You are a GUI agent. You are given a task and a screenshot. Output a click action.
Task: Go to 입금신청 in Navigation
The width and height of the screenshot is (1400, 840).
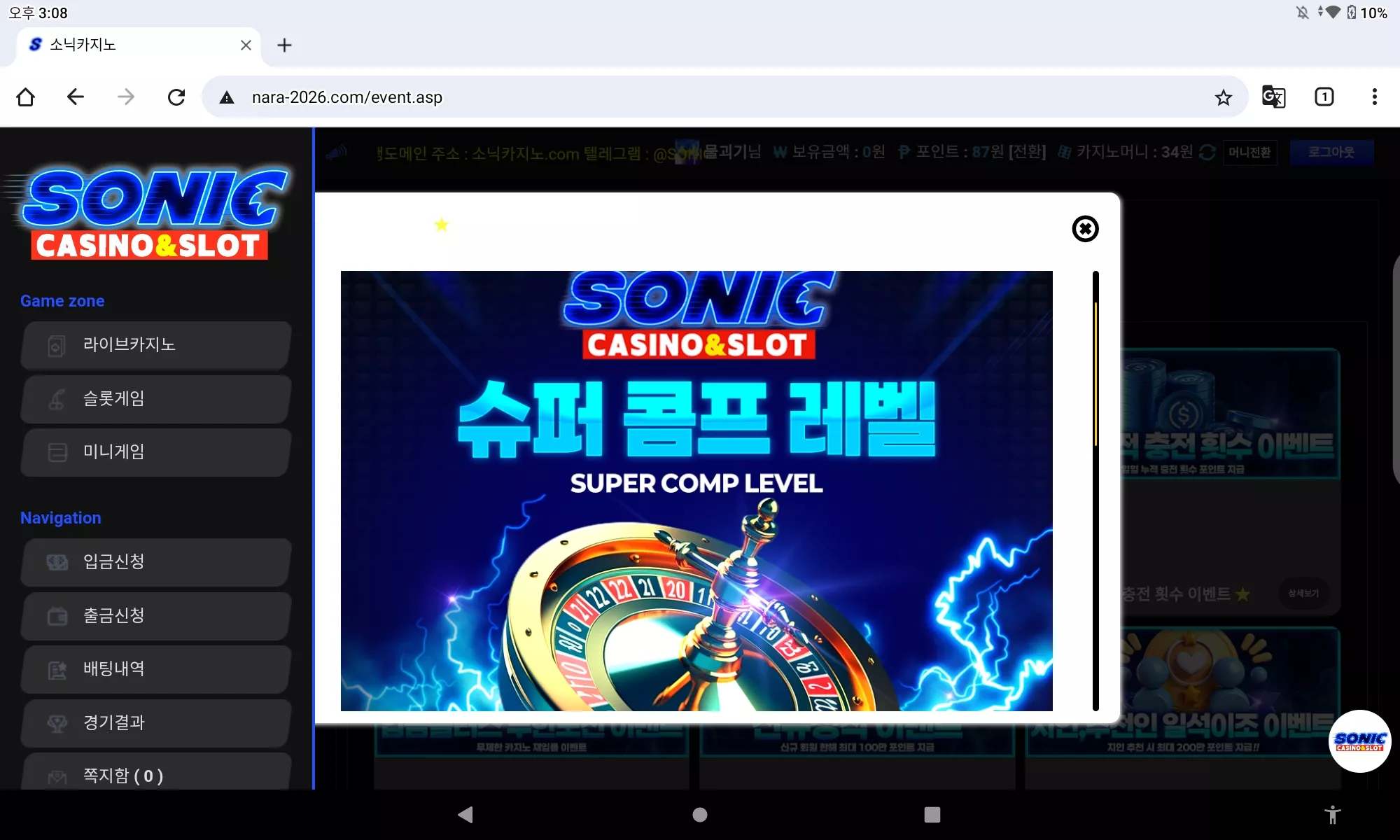point(155,561)
